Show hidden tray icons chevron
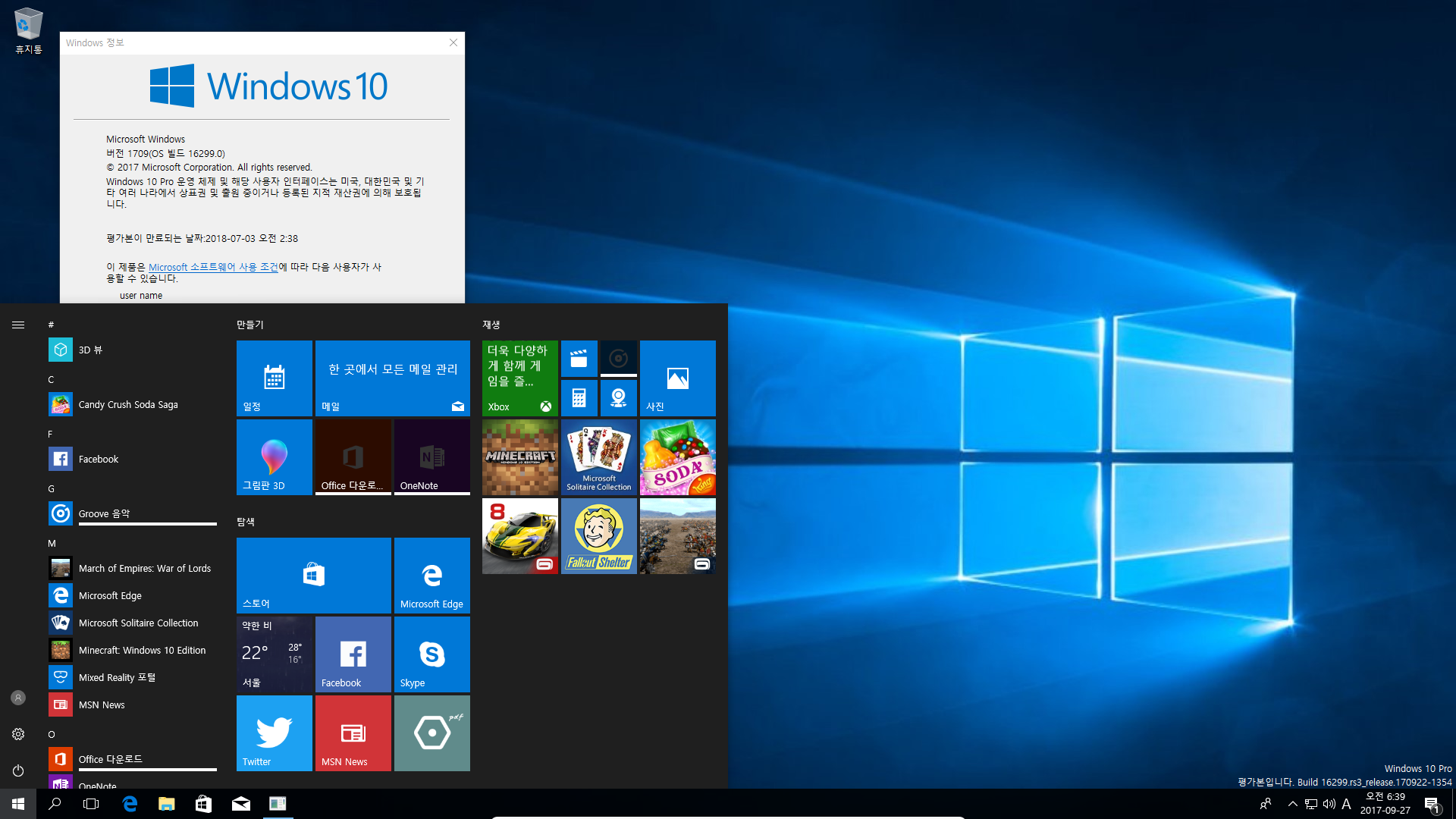 [x=1292, y=804]
